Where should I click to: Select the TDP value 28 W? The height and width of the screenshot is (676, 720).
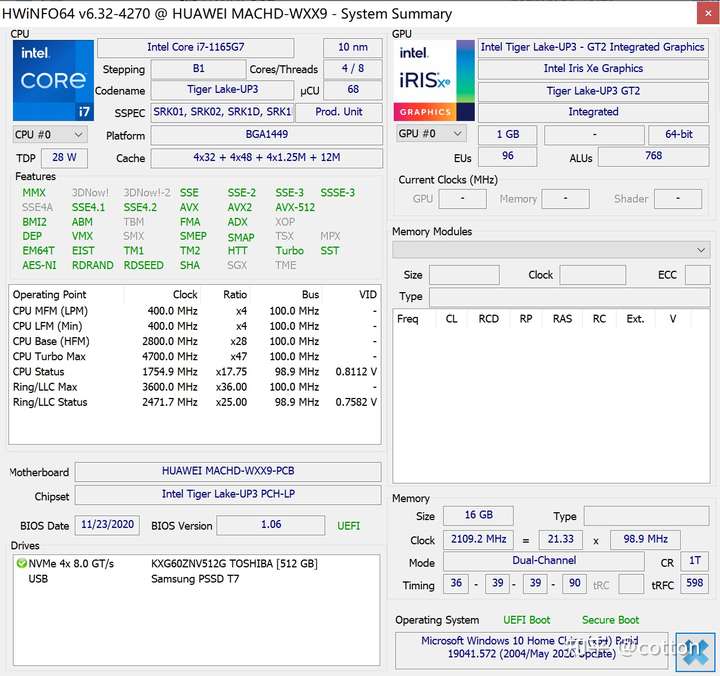pos(64,158)
